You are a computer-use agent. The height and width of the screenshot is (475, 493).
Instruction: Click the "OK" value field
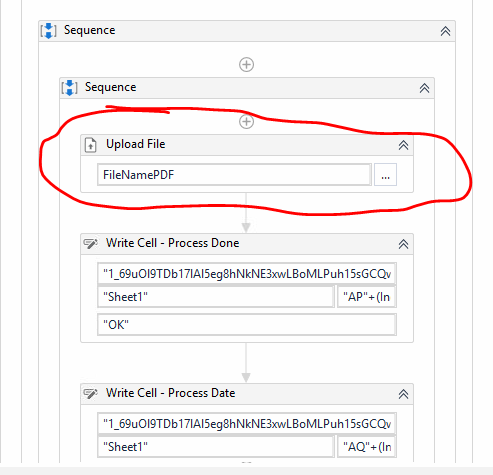click(247, 324)
